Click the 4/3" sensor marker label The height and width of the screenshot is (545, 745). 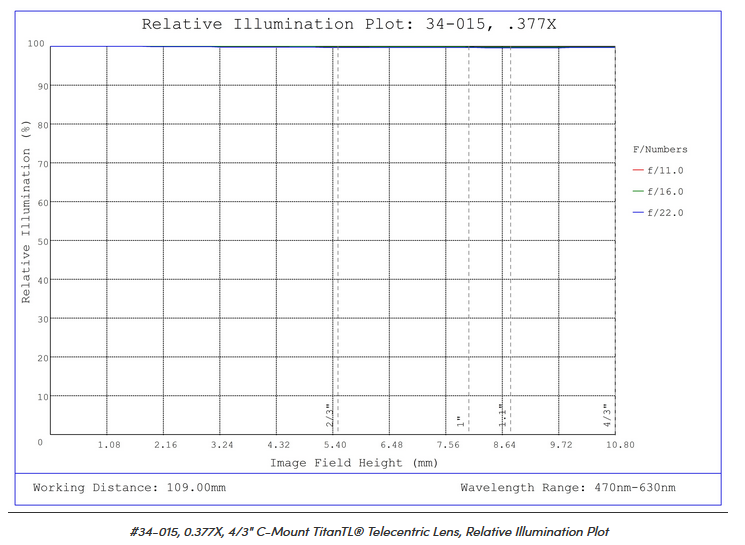click(606, 415)
